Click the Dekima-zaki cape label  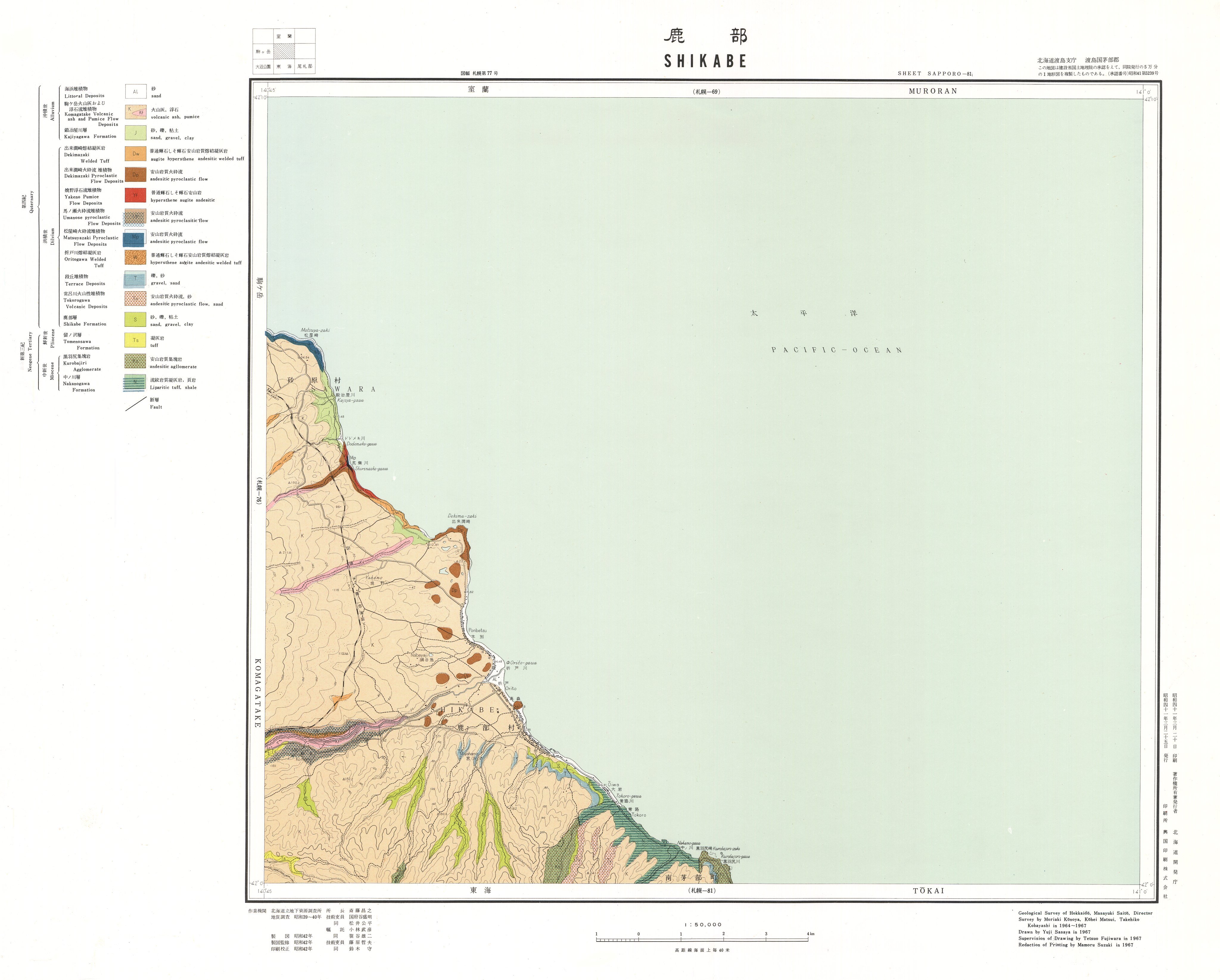click(x=462, y=516)
